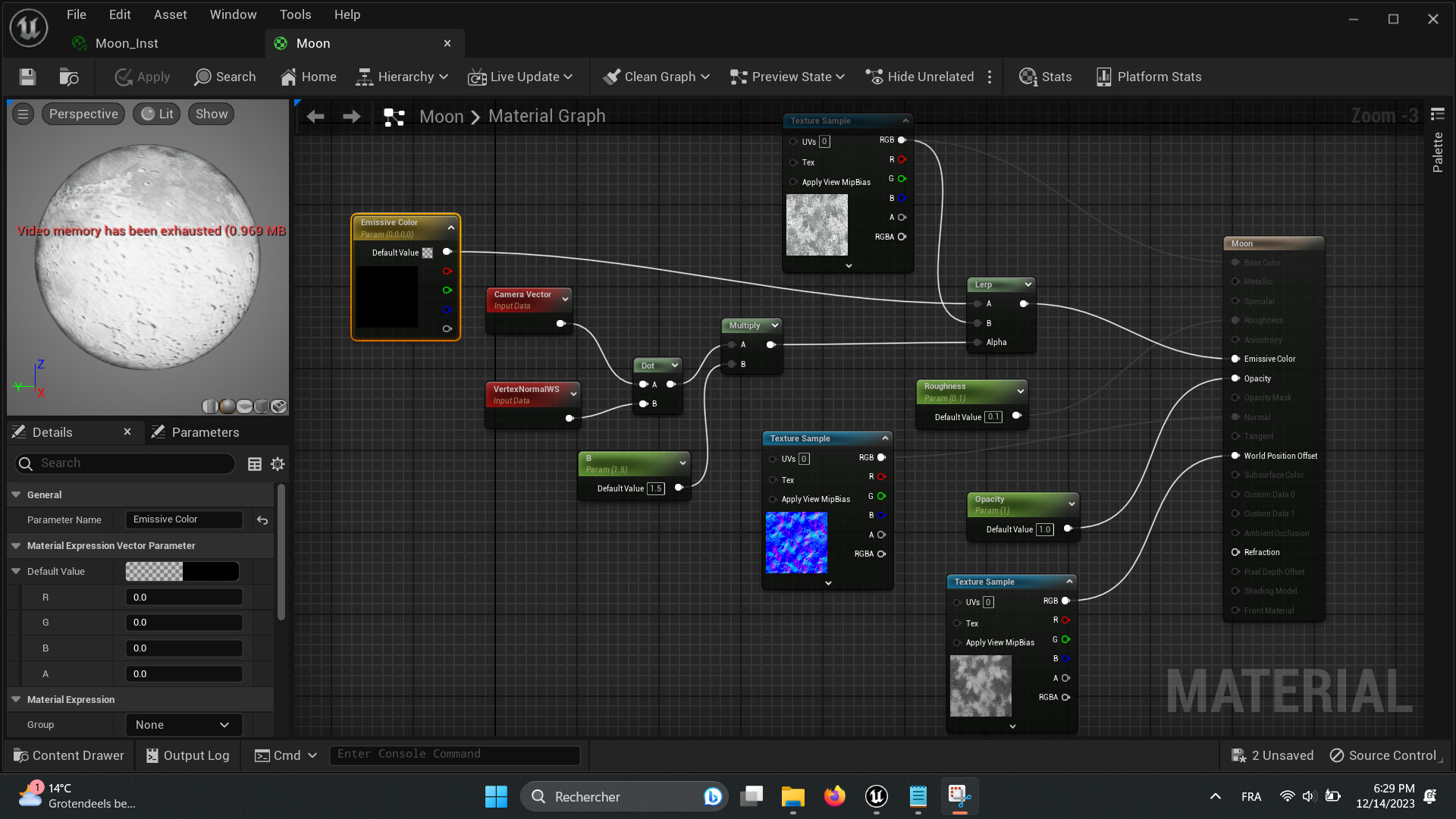Open the Details view settings gear
The image size is (1456, 819).
[x=278, y=464]
